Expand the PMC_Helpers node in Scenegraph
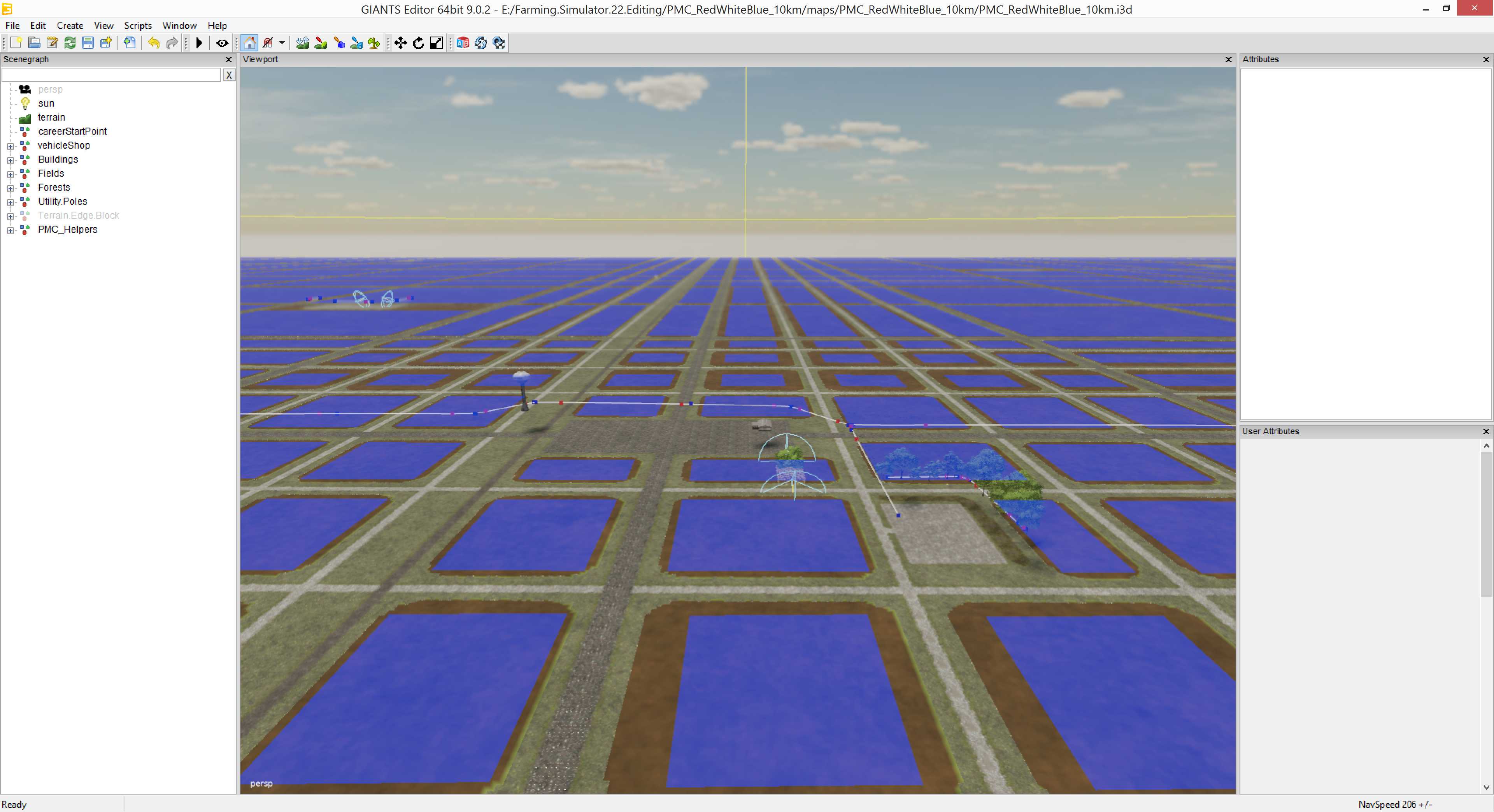1494x812 pixels. tap(10, 229)
